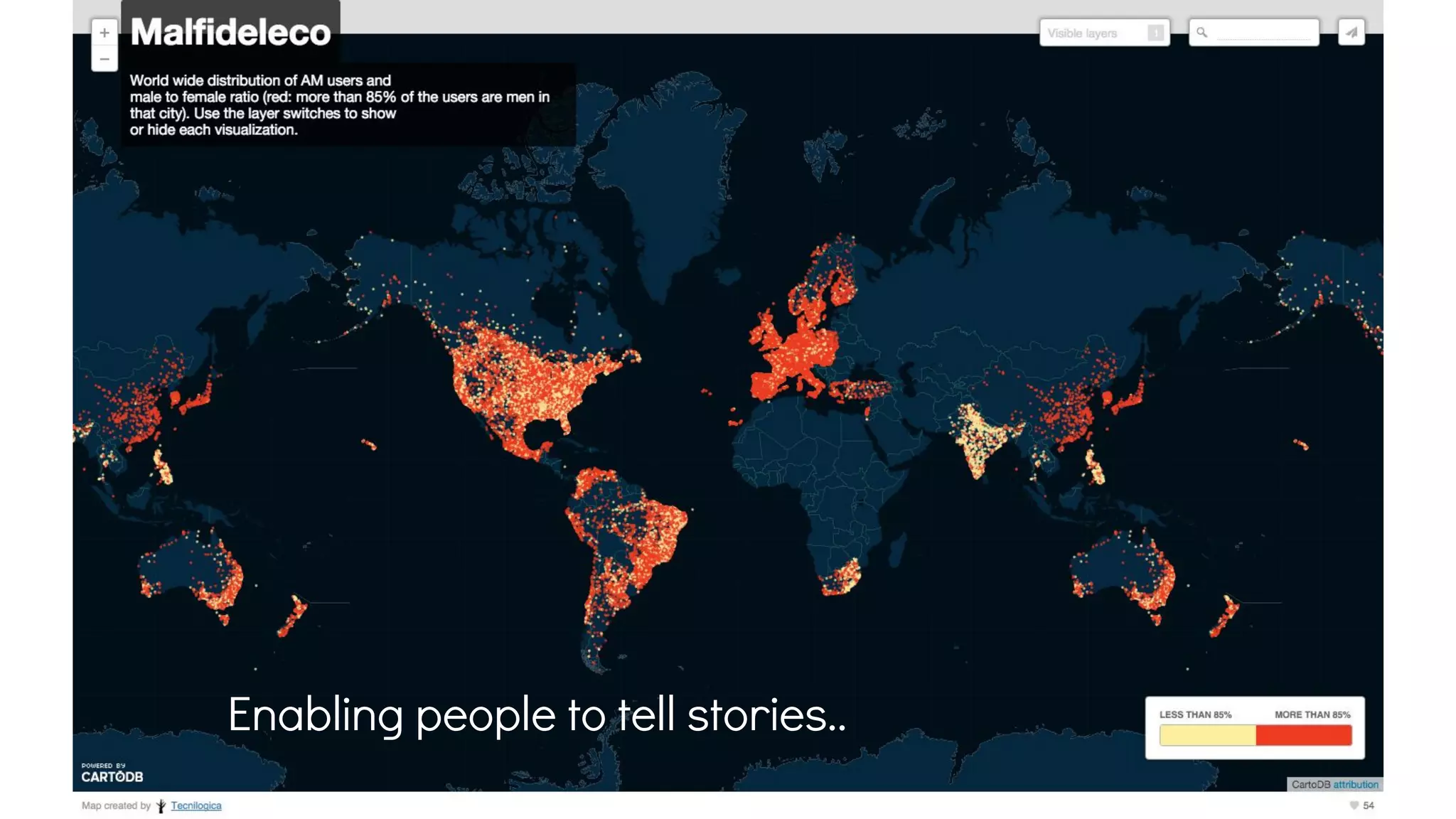Click the map description text box
The image size is (1456, 819).
click(x=348, y=105)
